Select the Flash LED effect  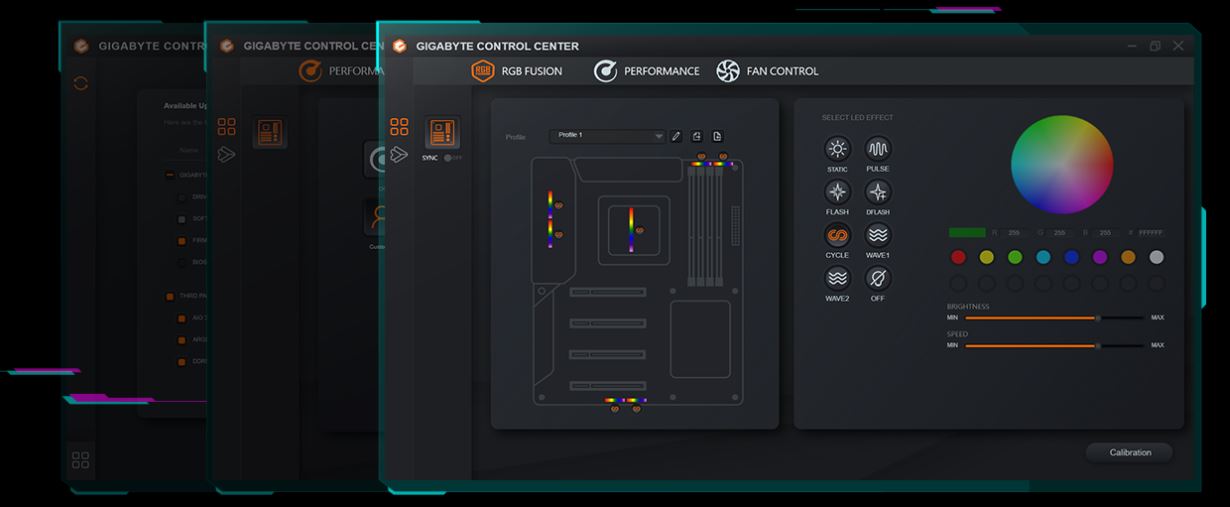837,193
